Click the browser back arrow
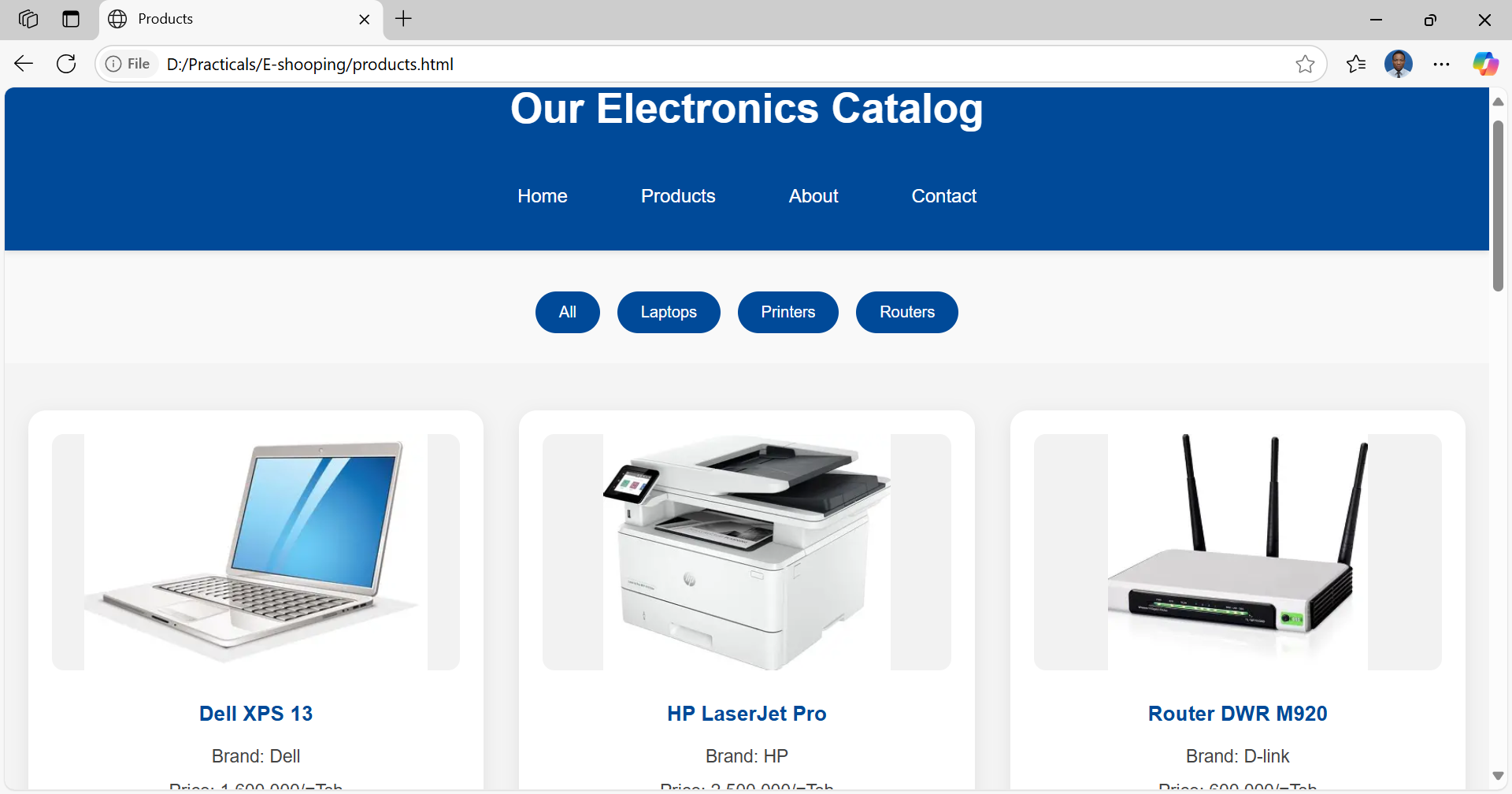This screenshot has height=794, width=1512. 24,64
